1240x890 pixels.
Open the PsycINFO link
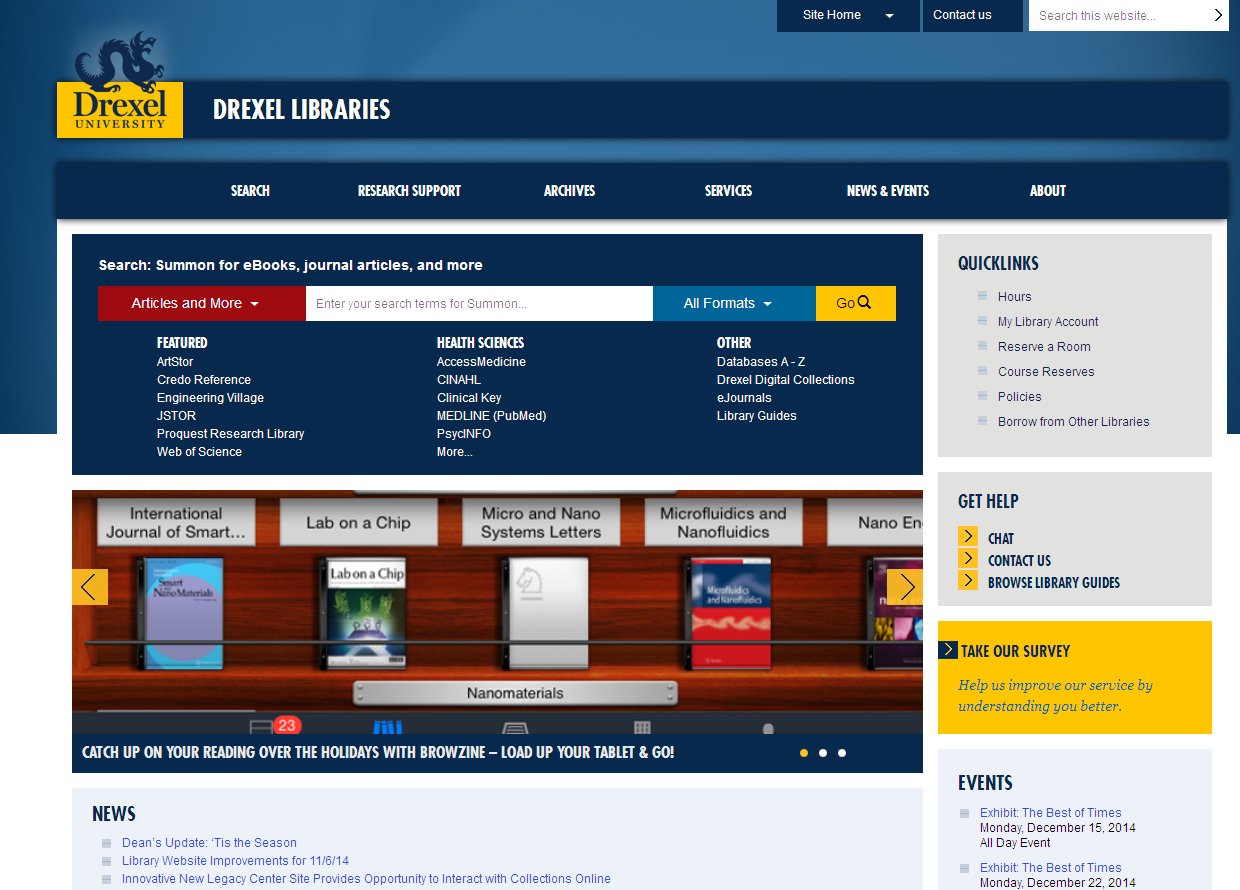[x=464, y=434]
